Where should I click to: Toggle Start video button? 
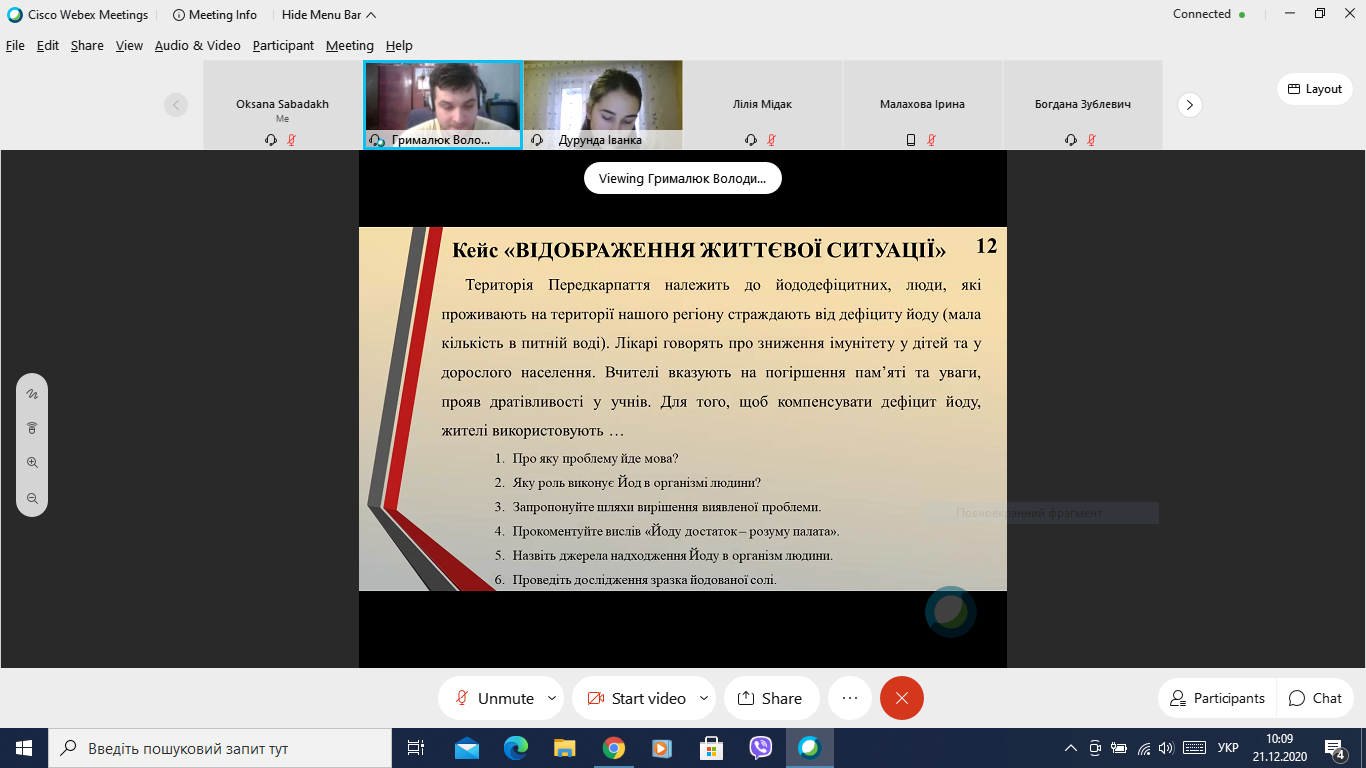tap(635, 698)
